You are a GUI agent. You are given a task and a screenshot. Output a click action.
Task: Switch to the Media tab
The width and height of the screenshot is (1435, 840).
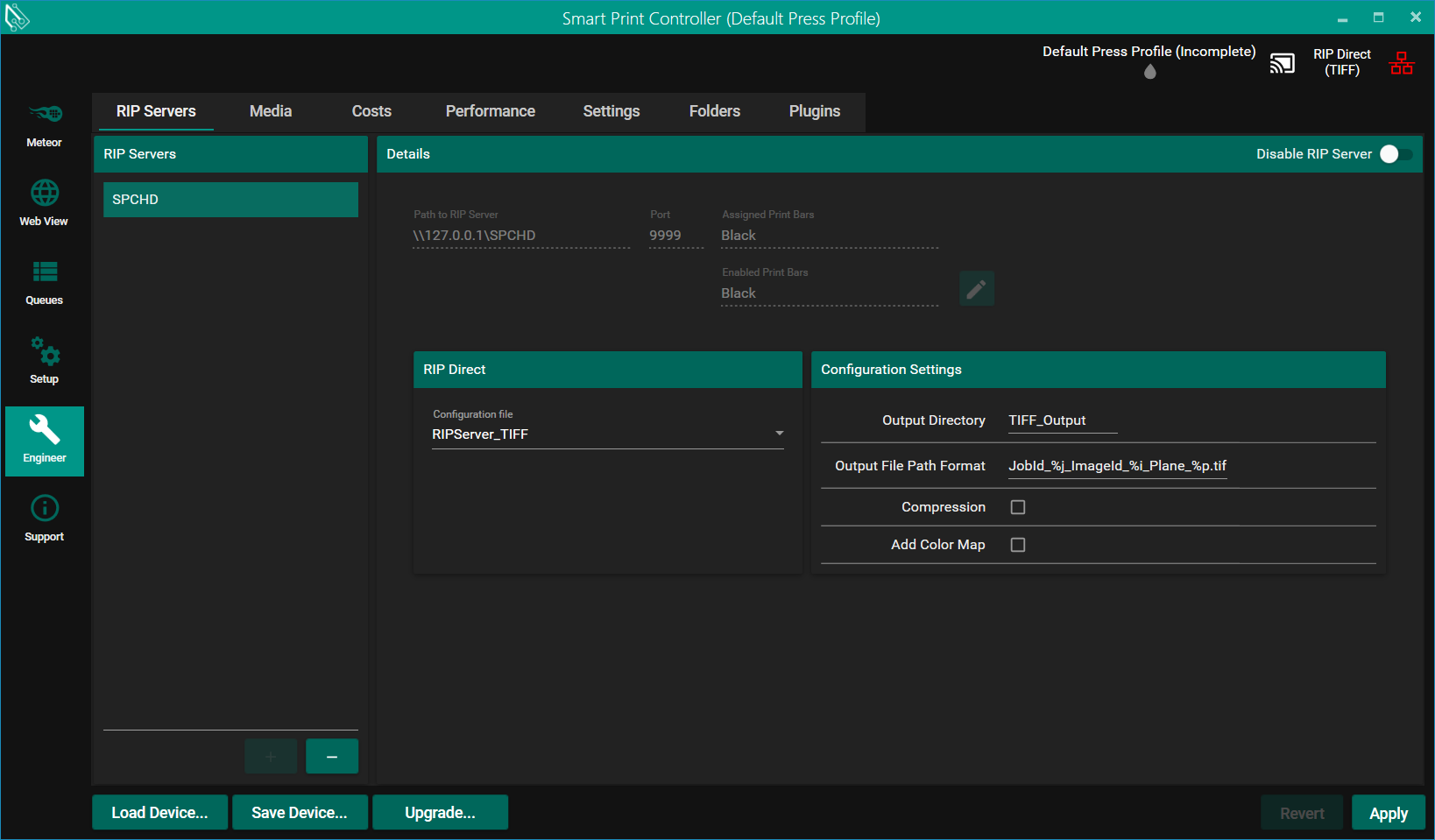(270, 111)
